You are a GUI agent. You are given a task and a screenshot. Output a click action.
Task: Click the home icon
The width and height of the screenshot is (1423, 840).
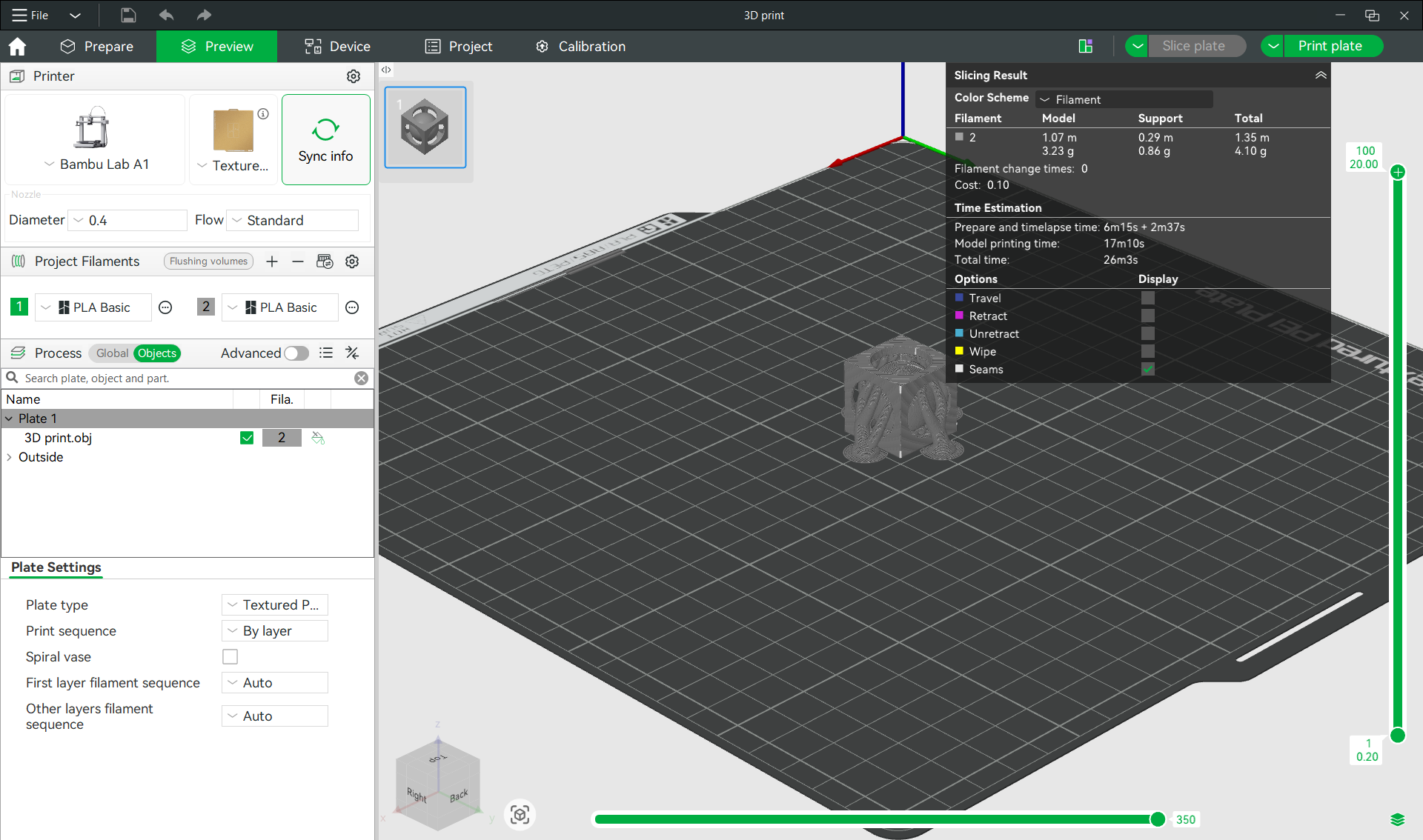pos(17,47)
